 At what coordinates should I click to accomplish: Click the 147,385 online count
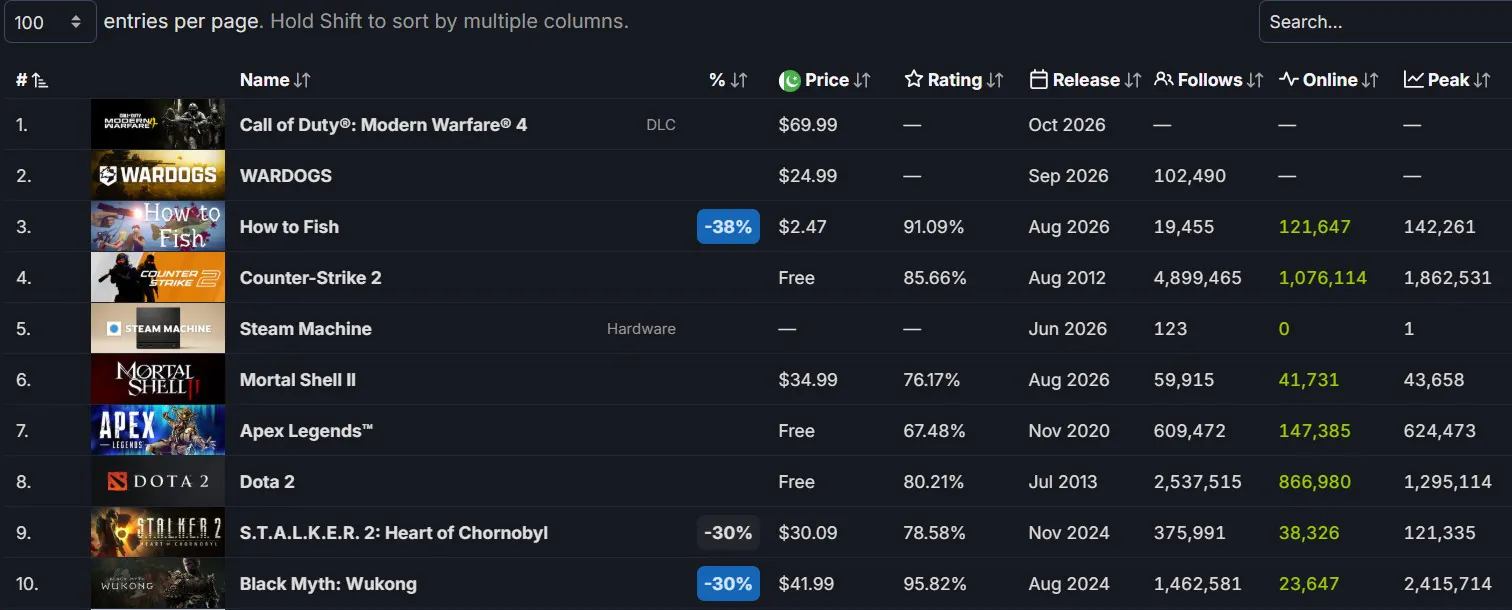(1315, 430)
